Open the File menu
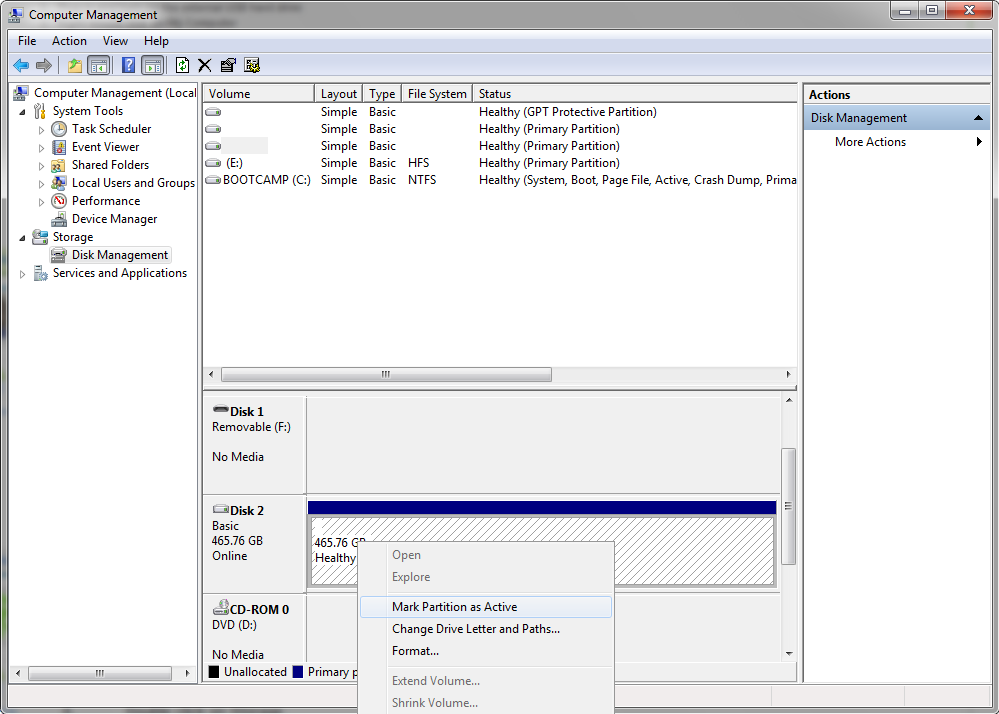The height and width of the screenshot is (714, 999). [27, 41]
